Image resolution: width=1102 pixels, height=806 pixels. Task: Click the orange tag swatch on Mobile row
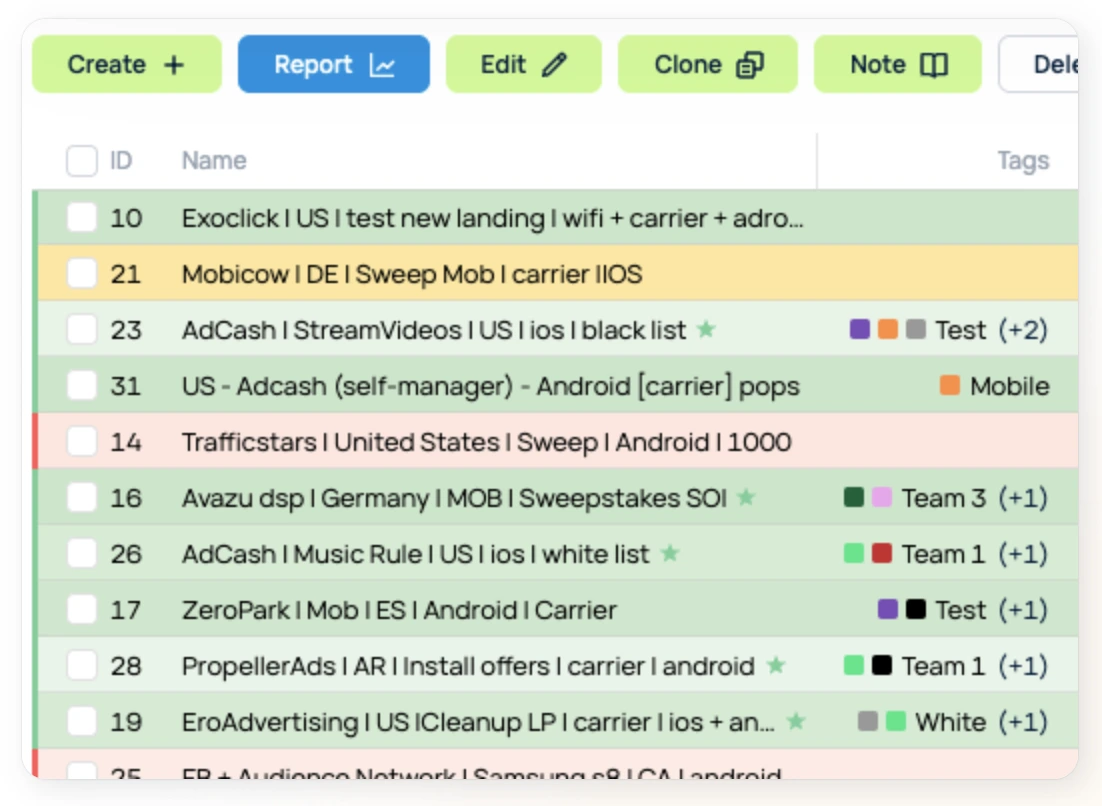click(x=949, y=385)
